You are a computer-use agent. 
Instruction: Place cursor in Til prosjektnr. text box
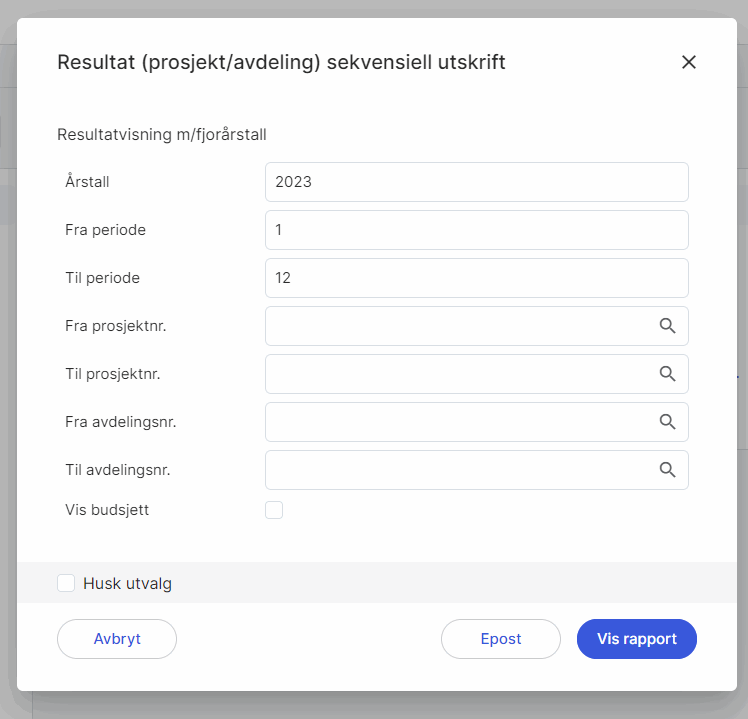point(456,374)
